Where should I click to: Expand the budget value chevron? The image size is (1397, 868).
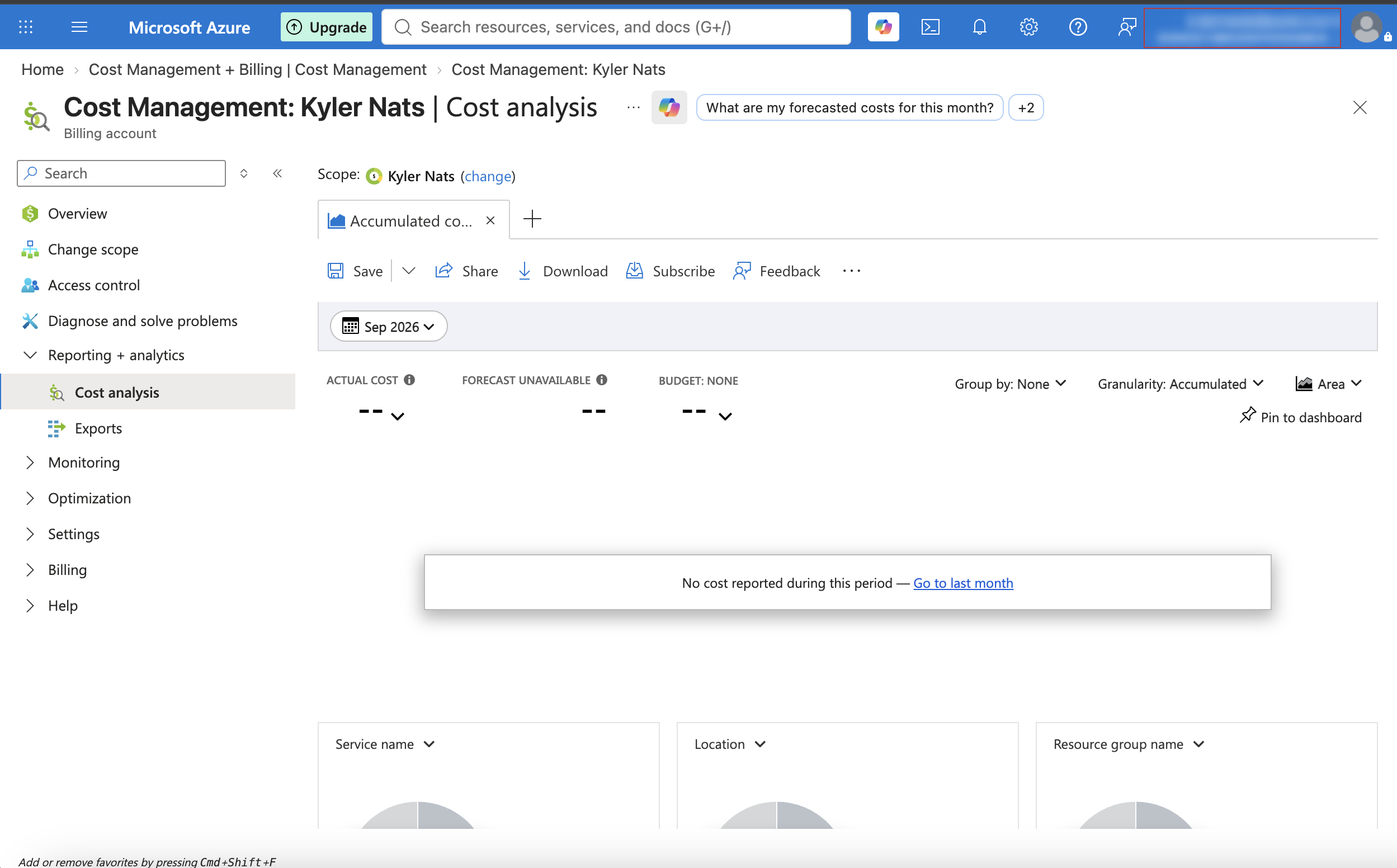pyautogui.click(x=725, y=417)
